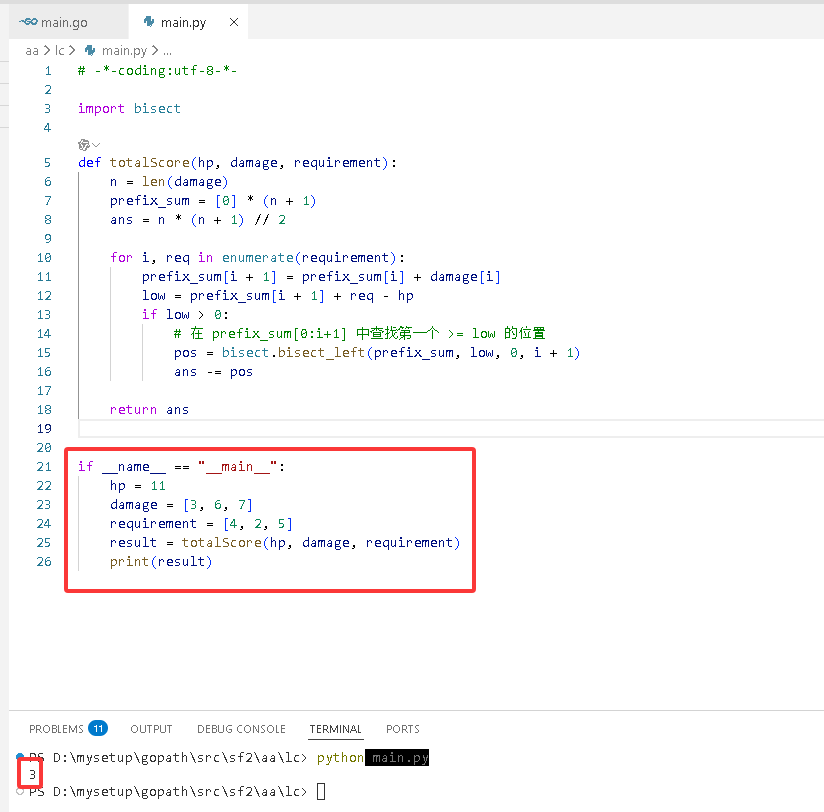Open the 'lc' breadcrumb folder
Screen dimensions: 824x812
click(x=59, y=50)
